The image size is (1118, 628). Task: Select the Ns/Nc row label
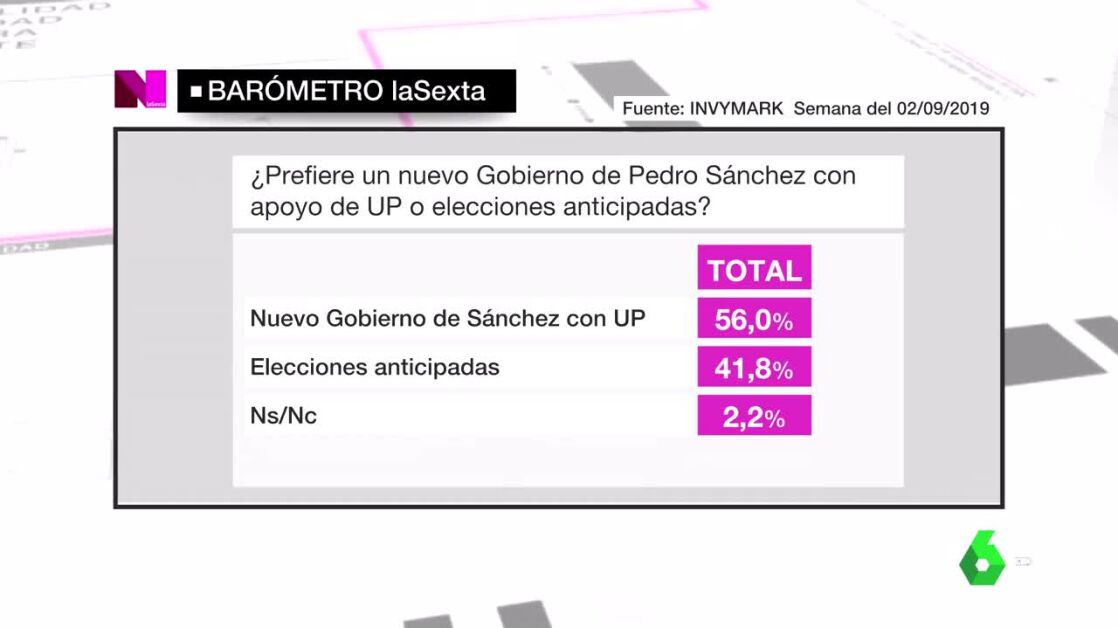(x=283, y=416)
